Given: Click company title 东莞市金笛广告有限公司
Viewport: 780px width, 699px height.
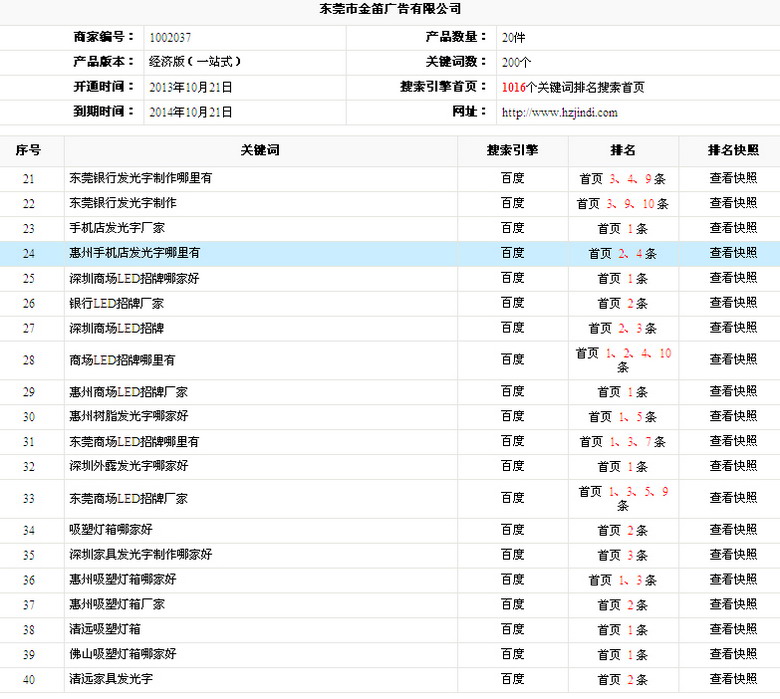Looking at the screenshot, I should tap(390, 8).
